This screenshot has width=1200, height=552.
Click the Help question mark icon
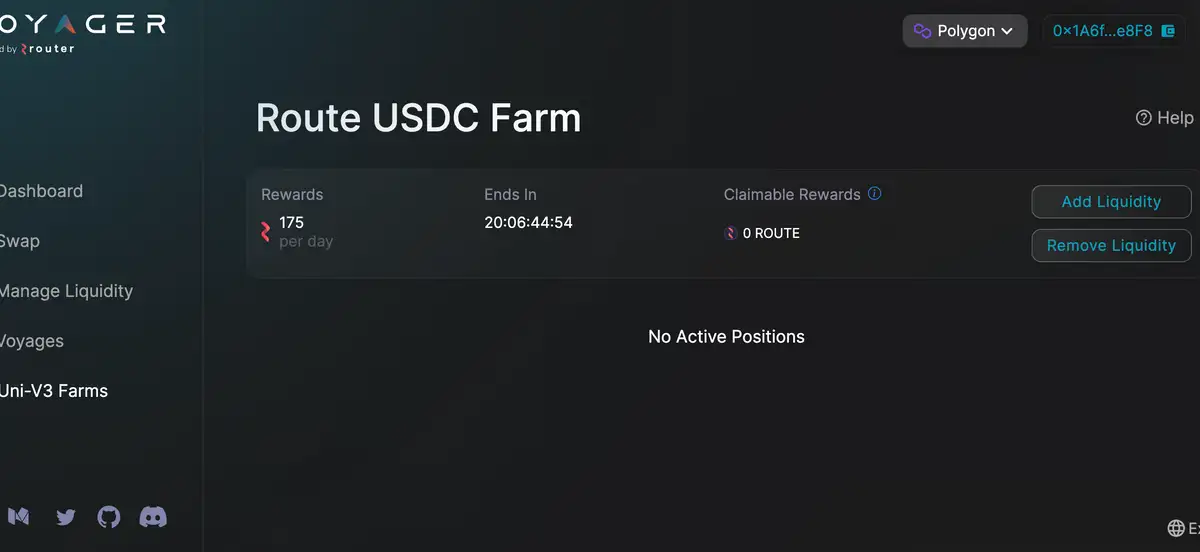pos(1144,118)
